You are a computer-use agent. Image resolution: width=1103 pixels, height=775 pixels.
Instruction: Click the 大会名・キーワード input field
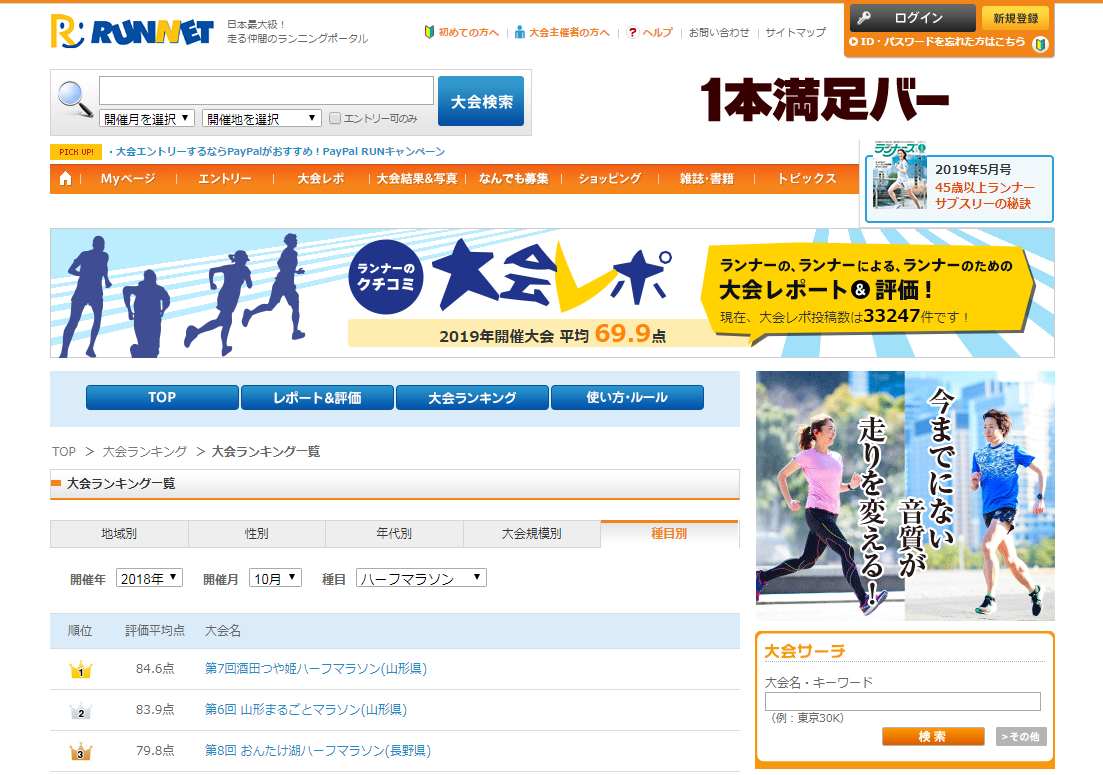coord(902,702)
